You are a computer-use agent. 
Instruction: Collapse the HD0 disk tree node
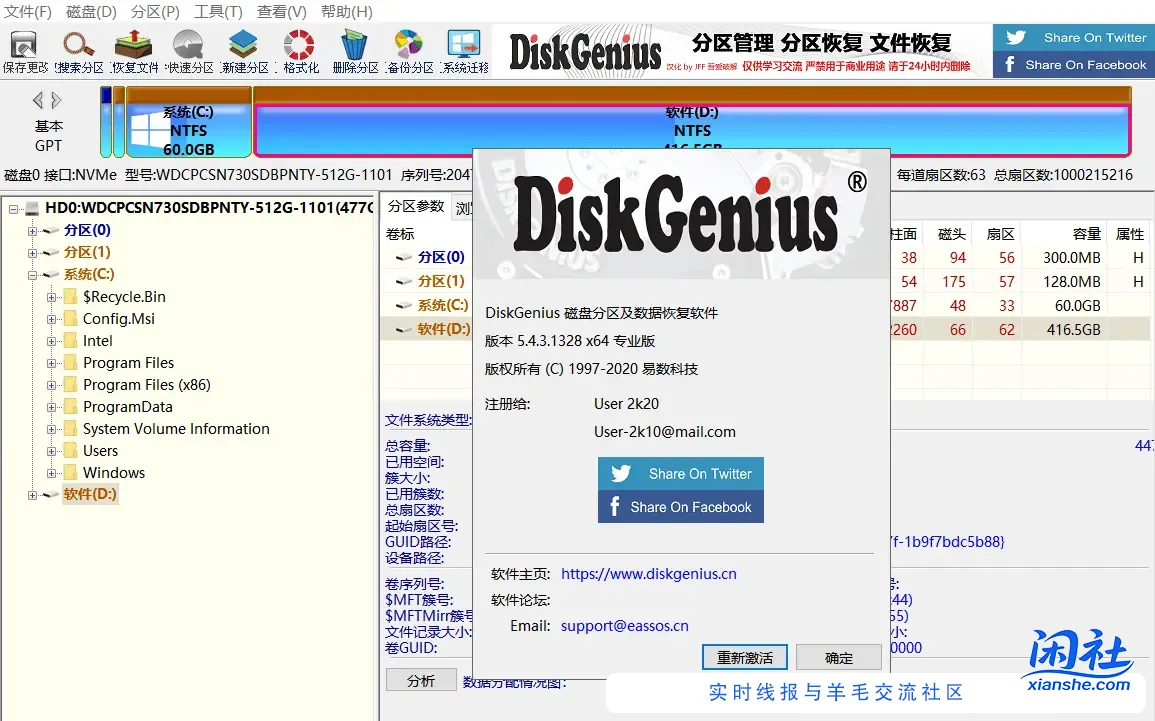click(x=13, y=208)
